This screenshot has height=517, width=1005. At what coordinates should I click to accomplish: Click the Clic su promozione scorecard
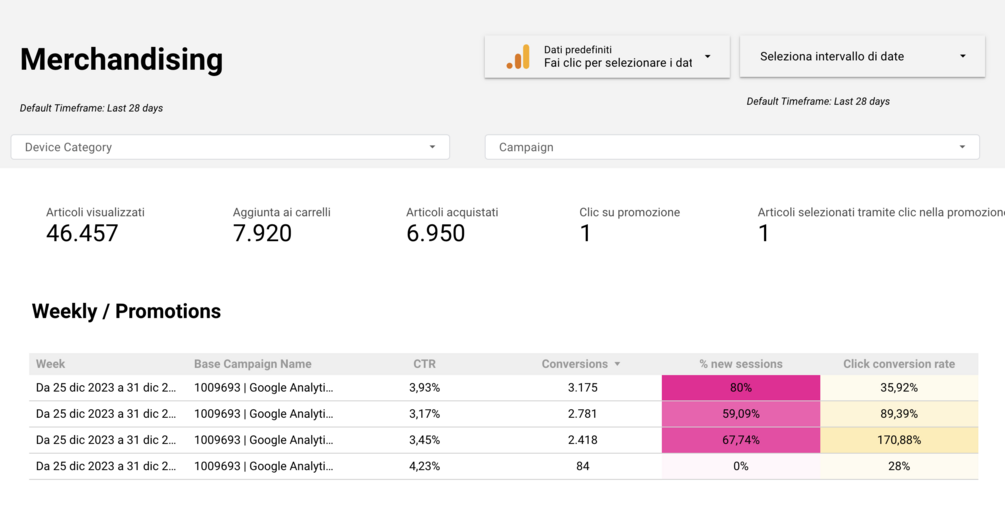click(629, 226)
